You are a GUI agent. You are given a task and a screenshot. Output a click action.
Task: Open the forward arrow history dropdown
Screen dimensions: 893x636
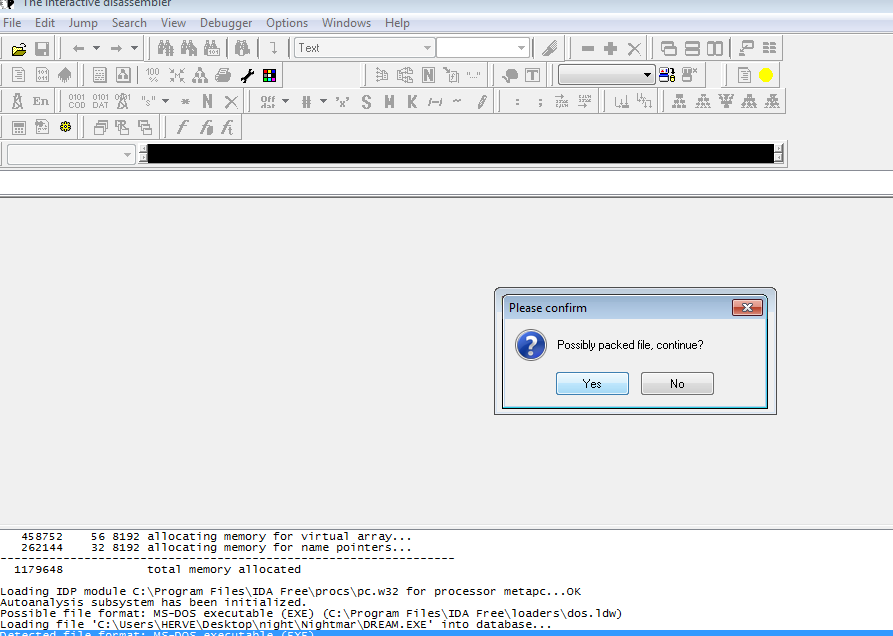click(x=134, y=48)
